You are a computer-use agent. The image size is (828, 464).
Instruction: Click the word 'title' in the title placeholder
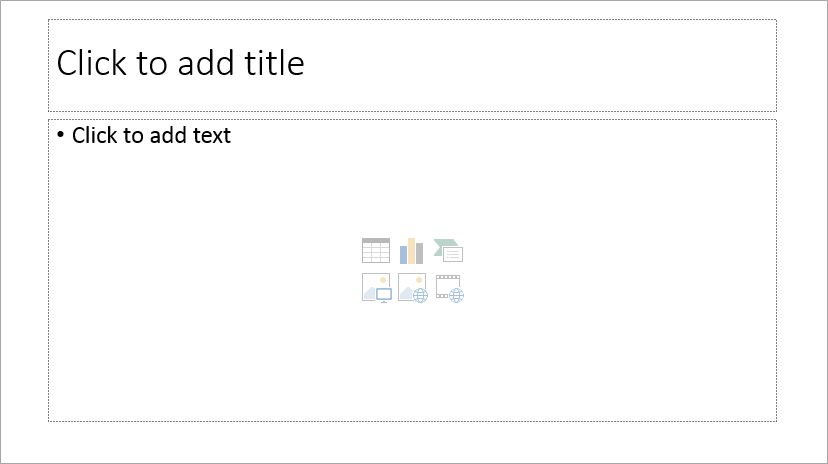[x=274, y=63]
